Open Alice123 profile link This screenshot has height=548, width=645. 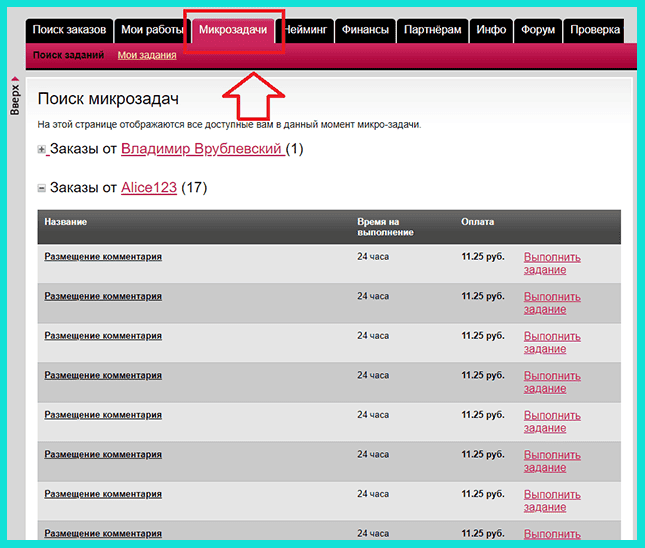coord(149,188)
